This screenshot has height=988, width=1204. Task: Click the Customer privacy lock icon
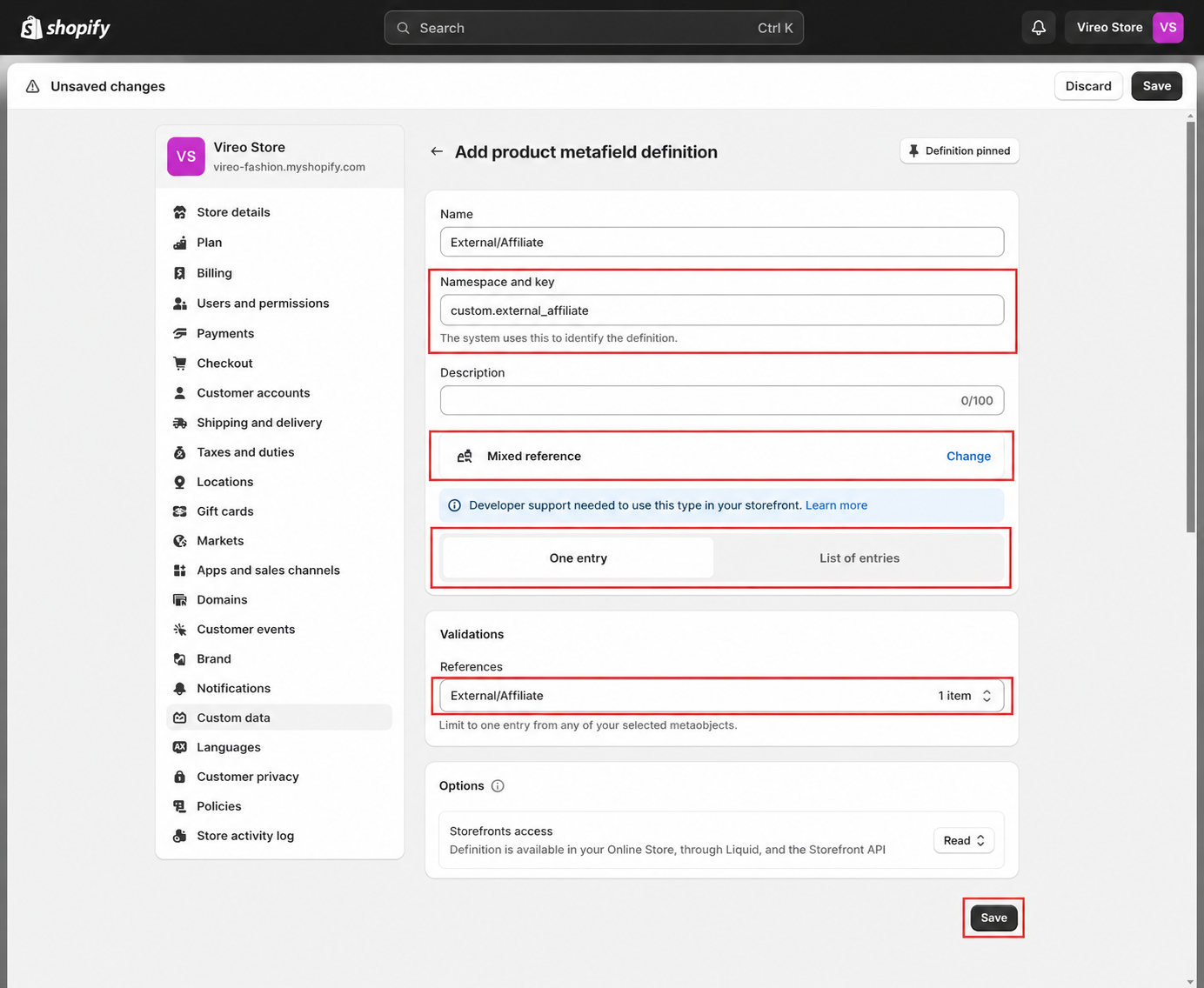pyautogui.click(x=180, y=777)
